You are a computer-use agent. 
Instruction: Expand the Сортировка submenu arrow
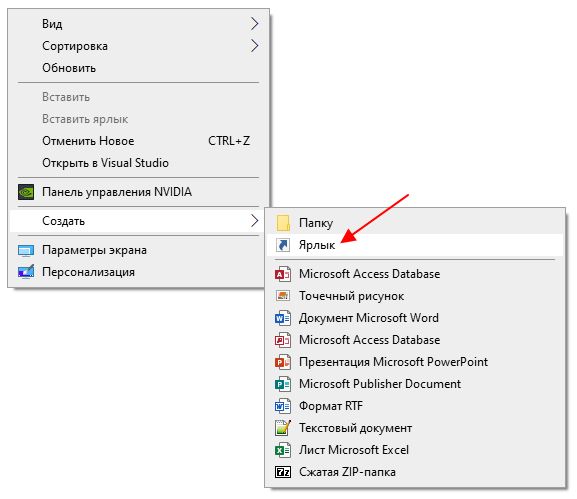(x=255, y=46)
